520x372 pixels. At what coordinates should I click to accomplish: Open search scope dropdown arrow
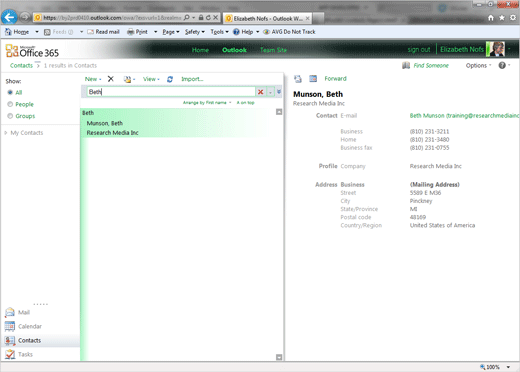[270, 92]
